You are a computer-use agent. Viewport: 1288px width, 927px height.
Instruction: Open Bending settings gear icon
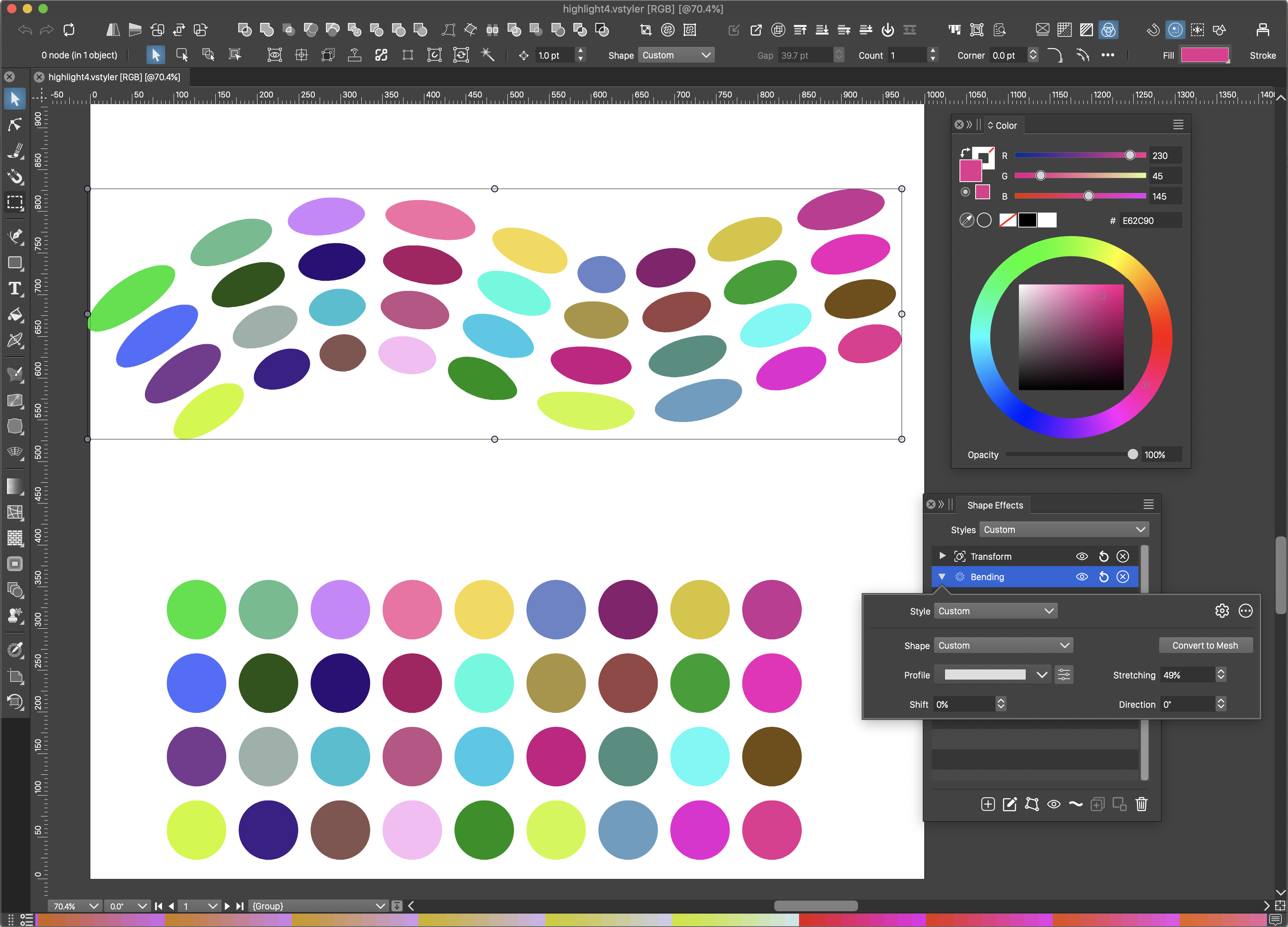tap(1221, 611)
